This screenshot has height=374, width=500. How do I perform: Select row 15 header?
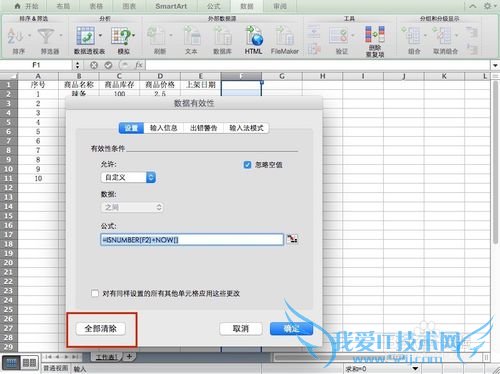(9, 216)
